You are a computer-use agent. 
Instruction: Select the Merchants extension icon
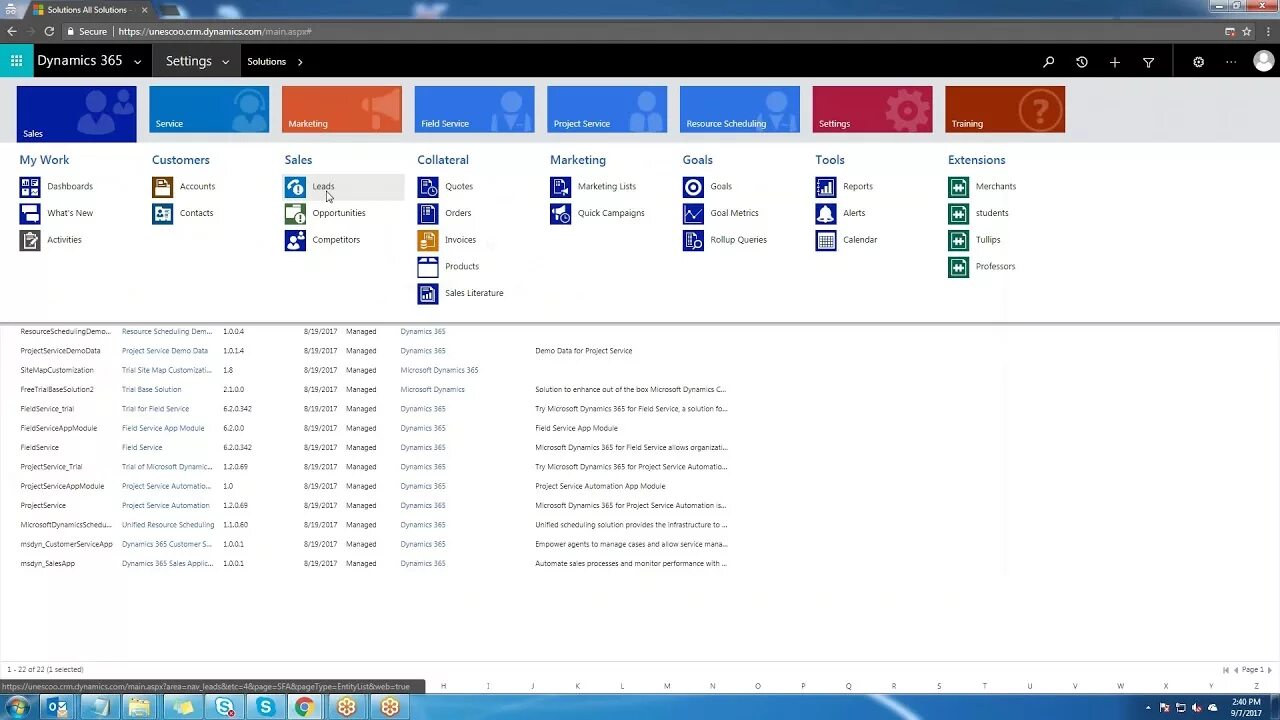[959, 187]
